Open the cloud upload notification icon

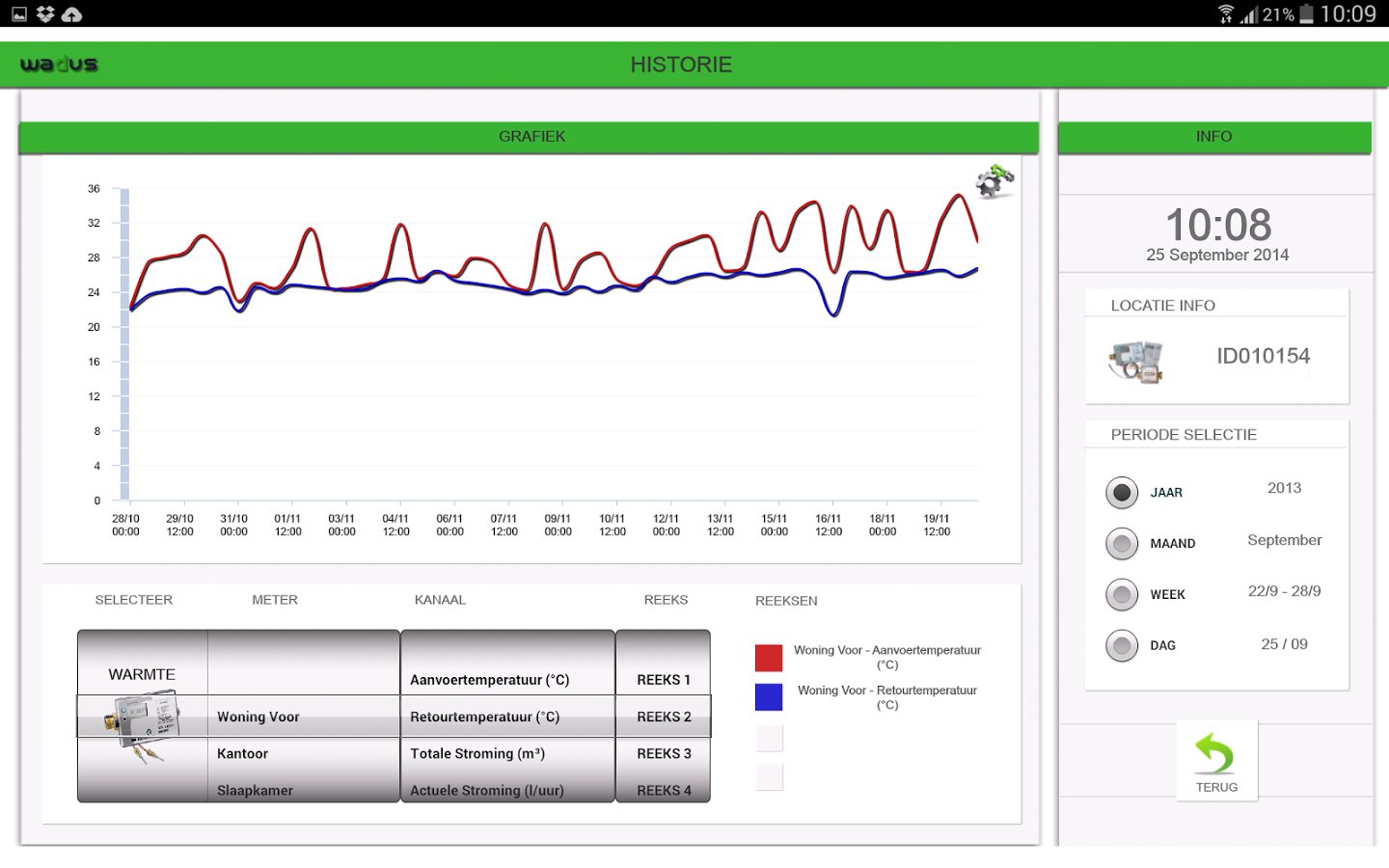pos(72,14)
